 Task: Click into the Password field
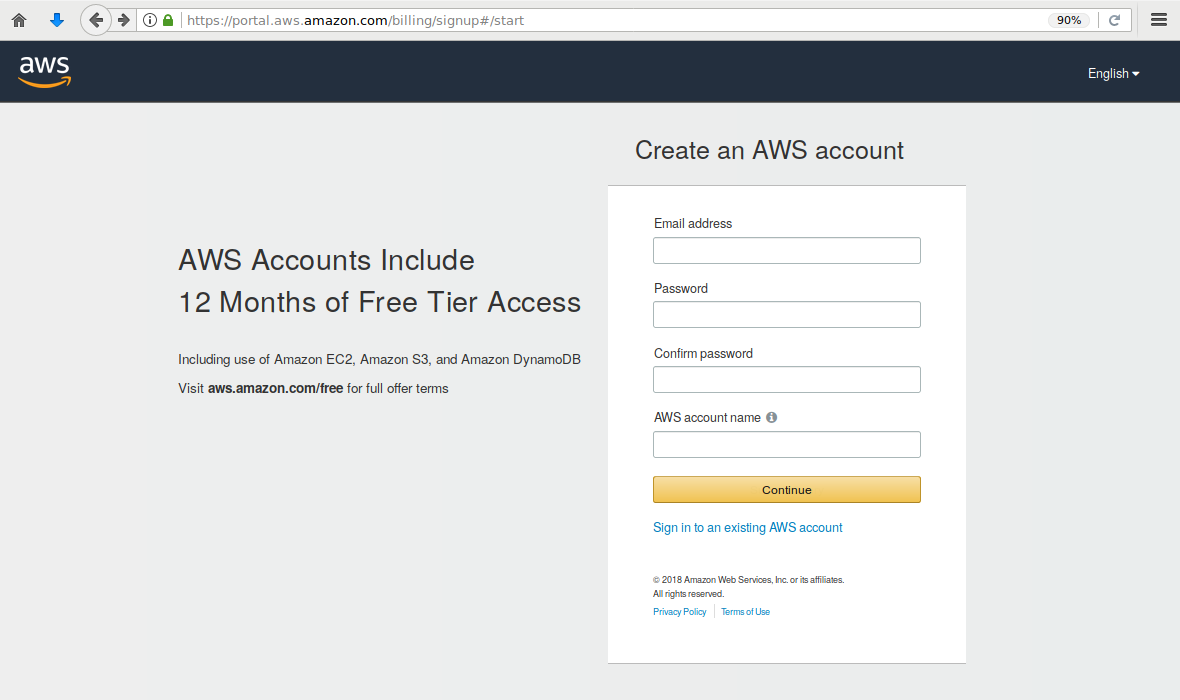786,315
